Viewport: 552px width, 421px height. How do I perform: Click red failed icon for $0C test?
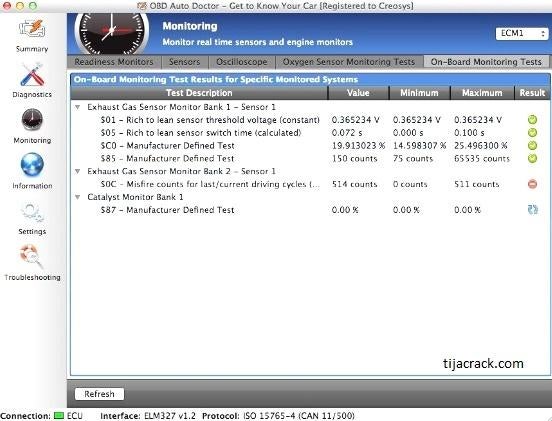(532, 184)
